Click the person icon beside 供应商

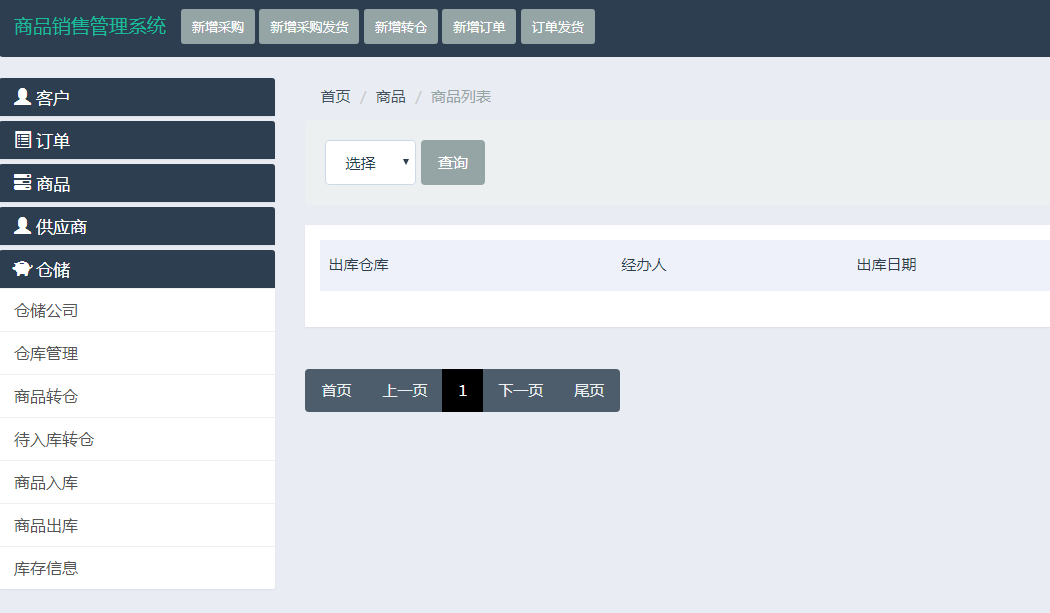[x=22, y=226]
